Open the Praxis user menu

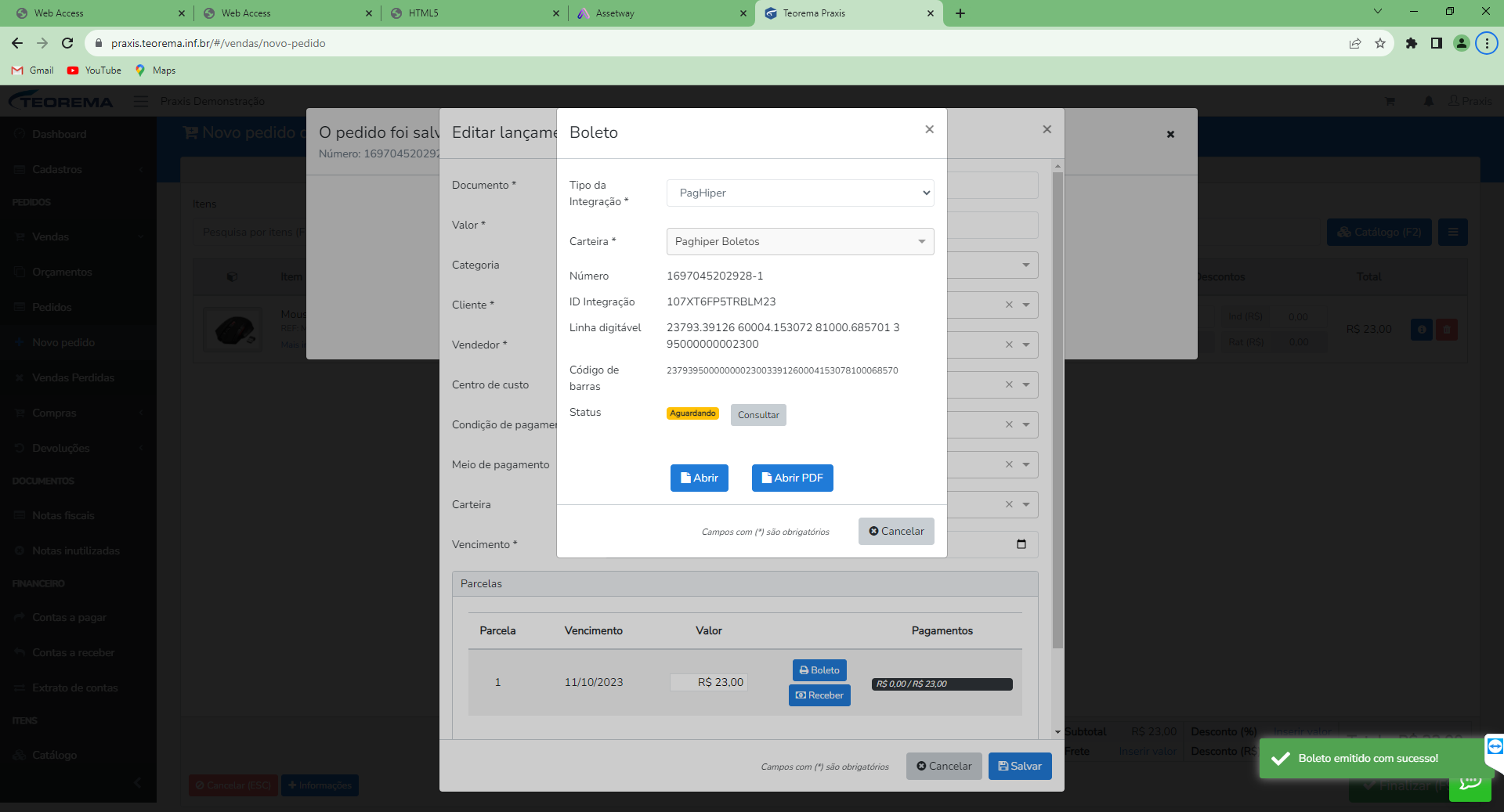click(x=1470, y=101)
